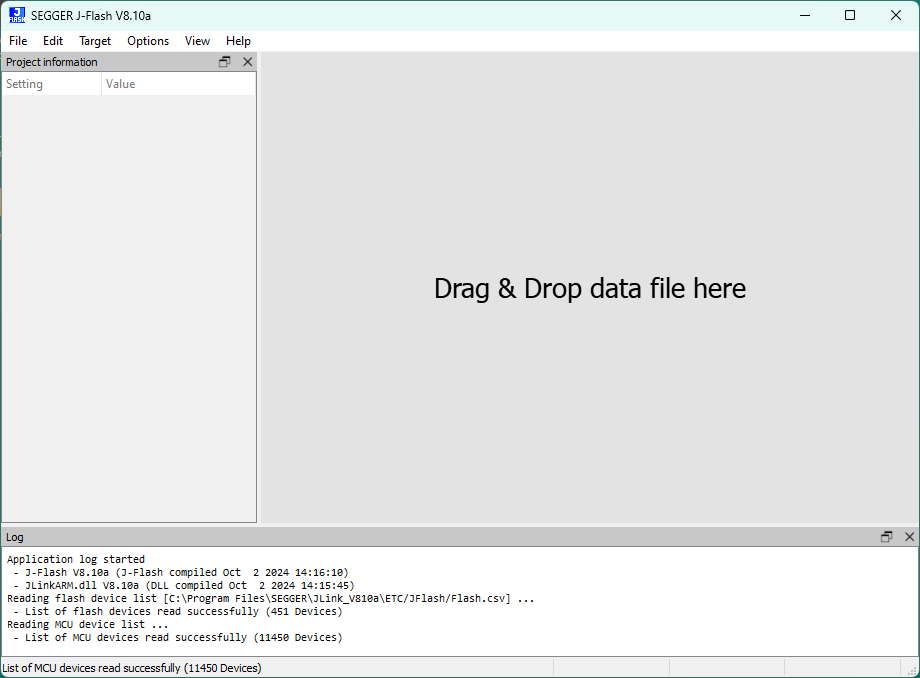
Task: Click the JLinkARM.dll V8.10a log line
Action: [x=184, y=585]
